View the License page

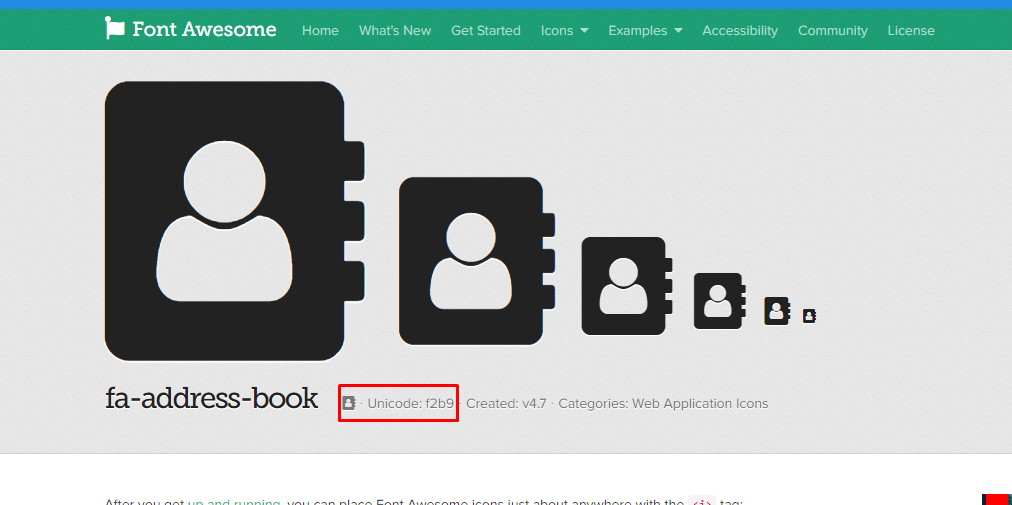[911, 30]
